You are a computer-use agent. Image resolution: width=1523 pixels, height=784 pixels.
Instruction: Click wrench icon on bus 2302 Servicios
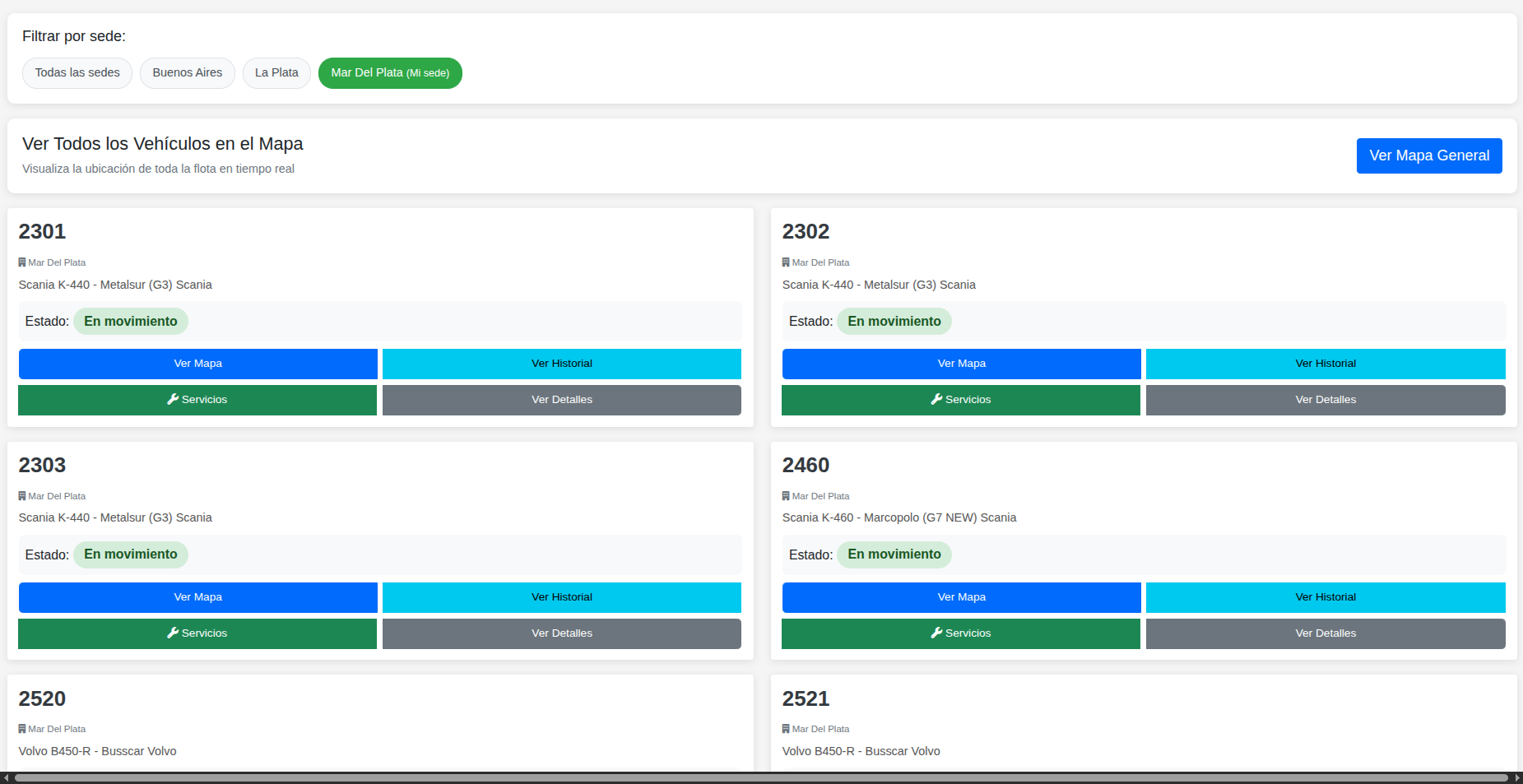(936, 399)
